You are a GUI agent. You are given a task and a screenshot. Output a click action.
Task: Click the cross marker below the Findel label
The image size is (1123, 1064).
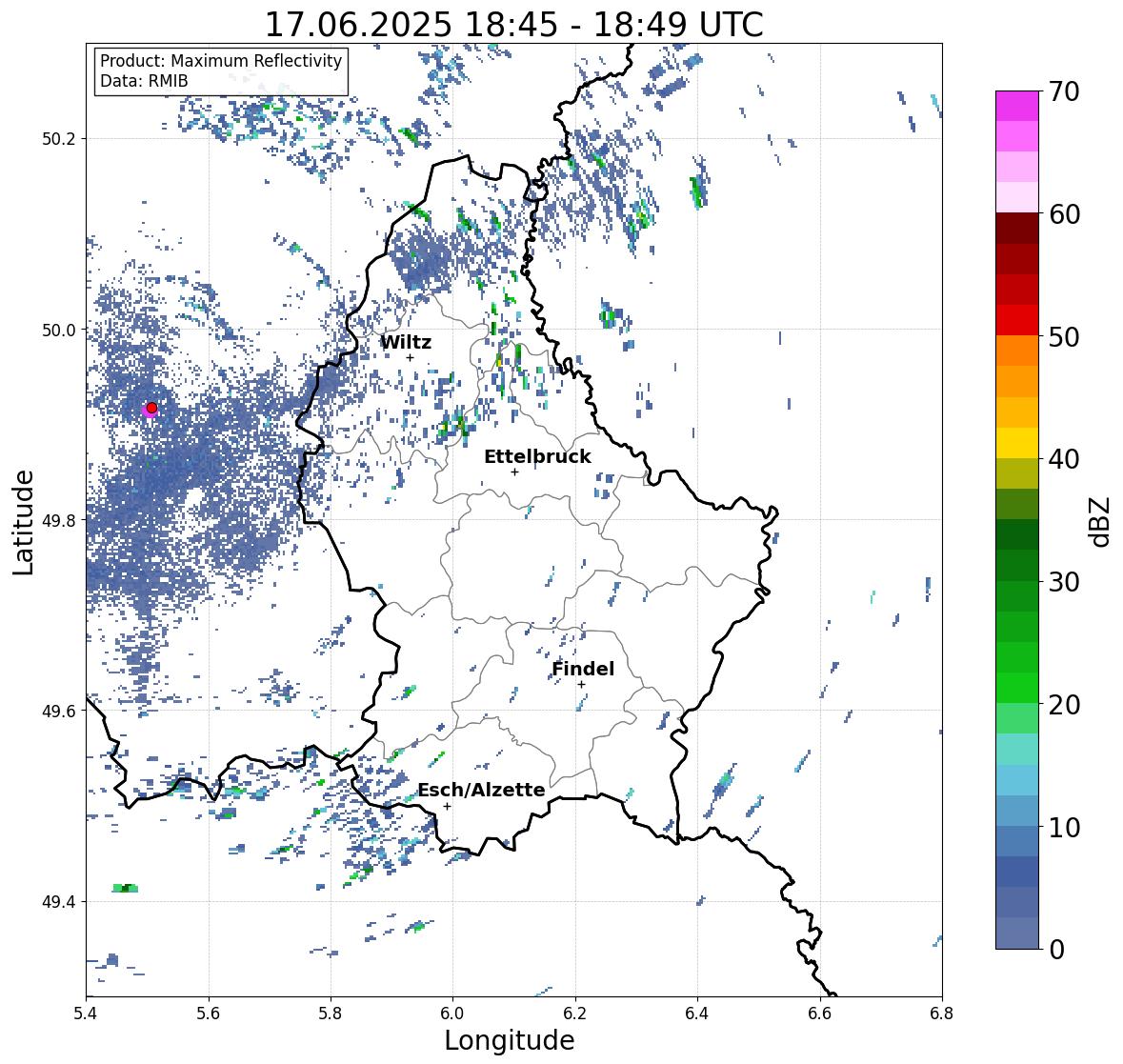(582, 685)
